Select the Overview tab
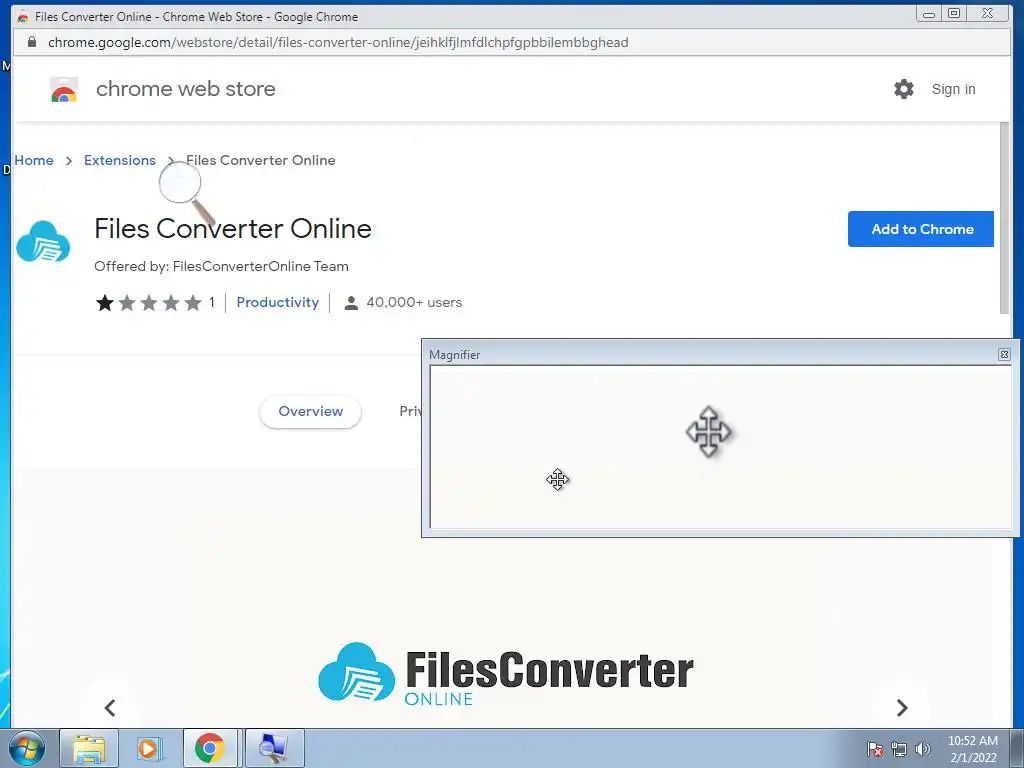Screen dimensions: 1024x768 [x=310, y=411]
